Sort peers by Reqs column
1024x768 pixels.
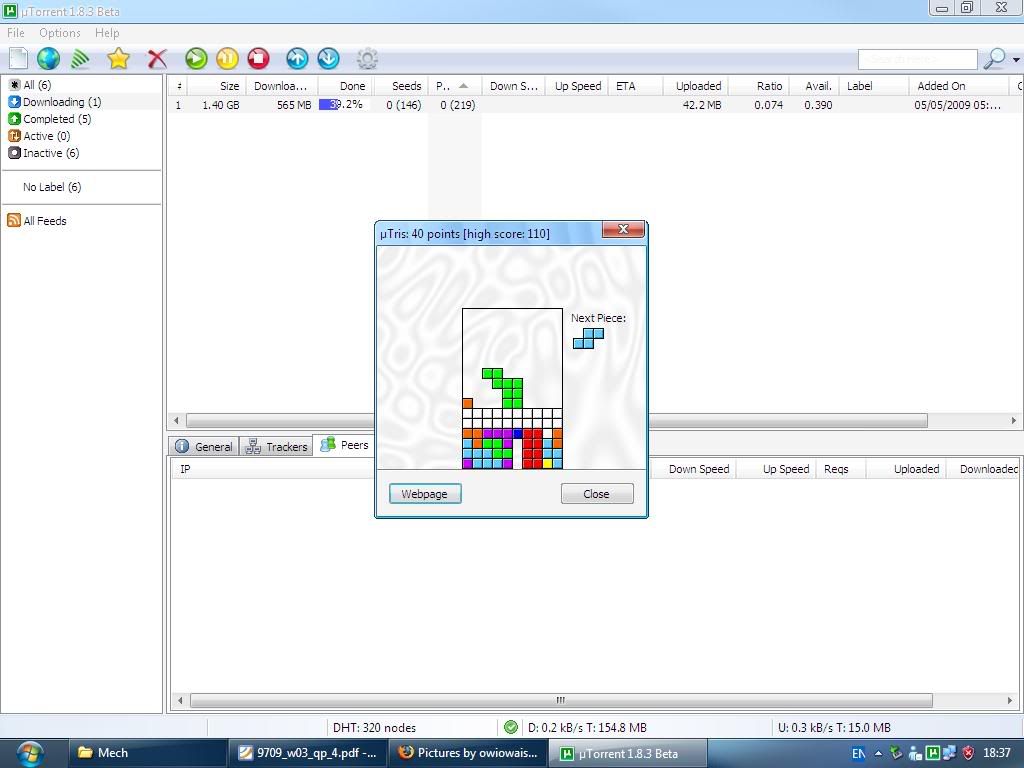click(x=840, y=469)
